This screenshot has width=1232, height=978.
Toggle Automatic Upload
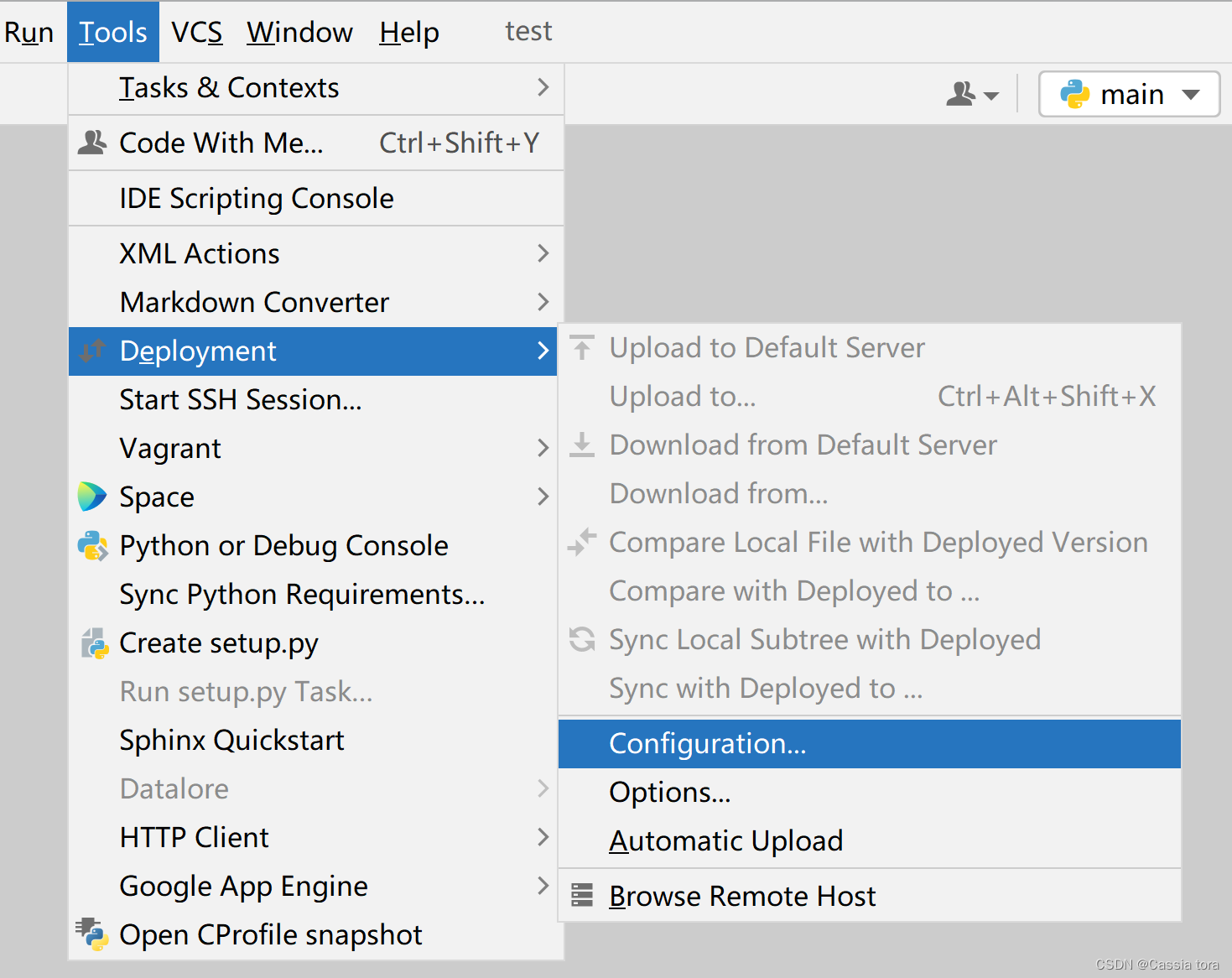tap(870, 840)
